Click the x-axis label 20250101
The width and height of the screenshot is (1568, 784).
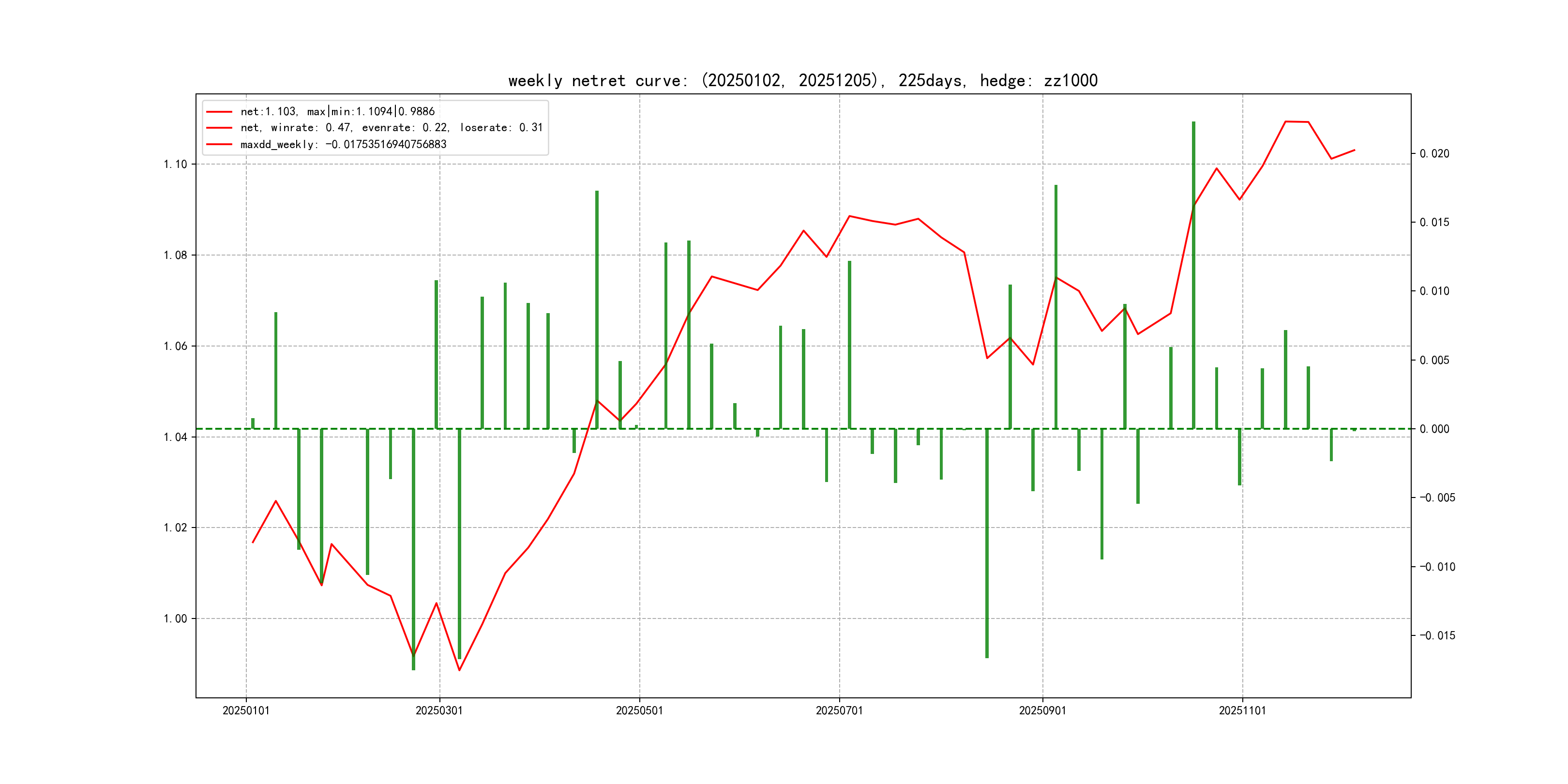[x=246, y=710]
